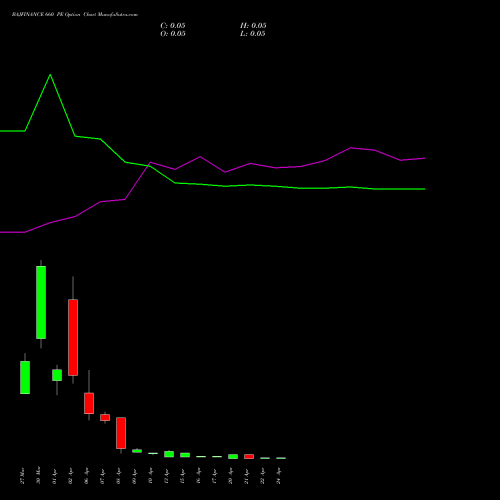Select the open value 'O: 0.05'

pyautogui.click(x=173, y=34)
